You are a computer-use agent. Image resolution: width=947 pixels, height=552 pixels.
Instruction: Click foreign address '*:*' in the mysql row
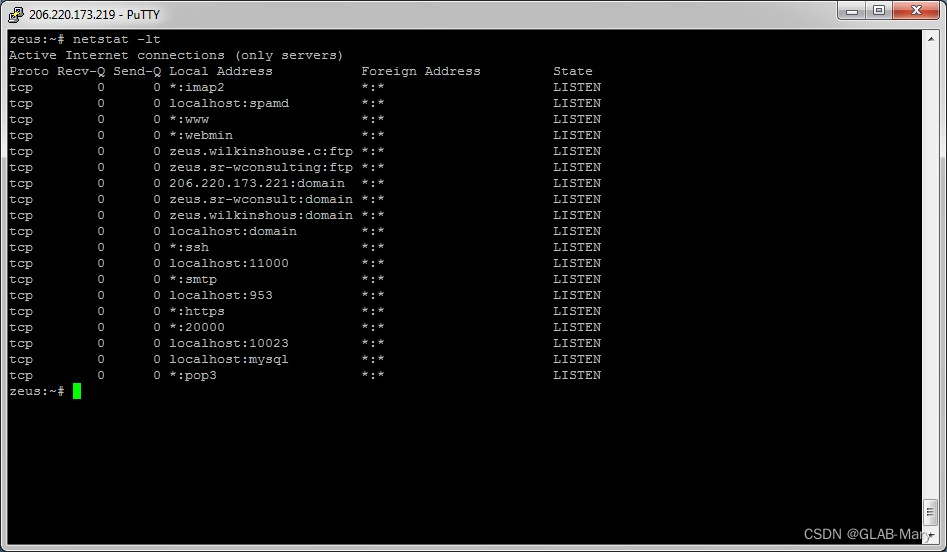click(373, 359)
